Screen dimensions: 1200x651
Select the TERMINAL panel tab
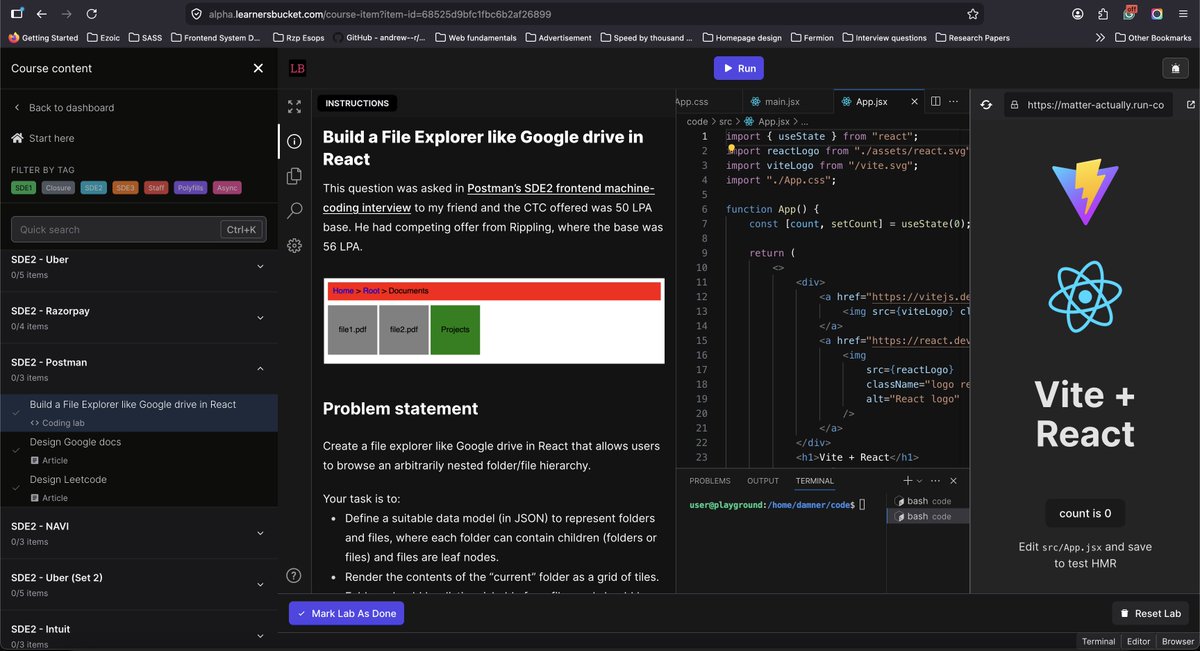(815, 481)
